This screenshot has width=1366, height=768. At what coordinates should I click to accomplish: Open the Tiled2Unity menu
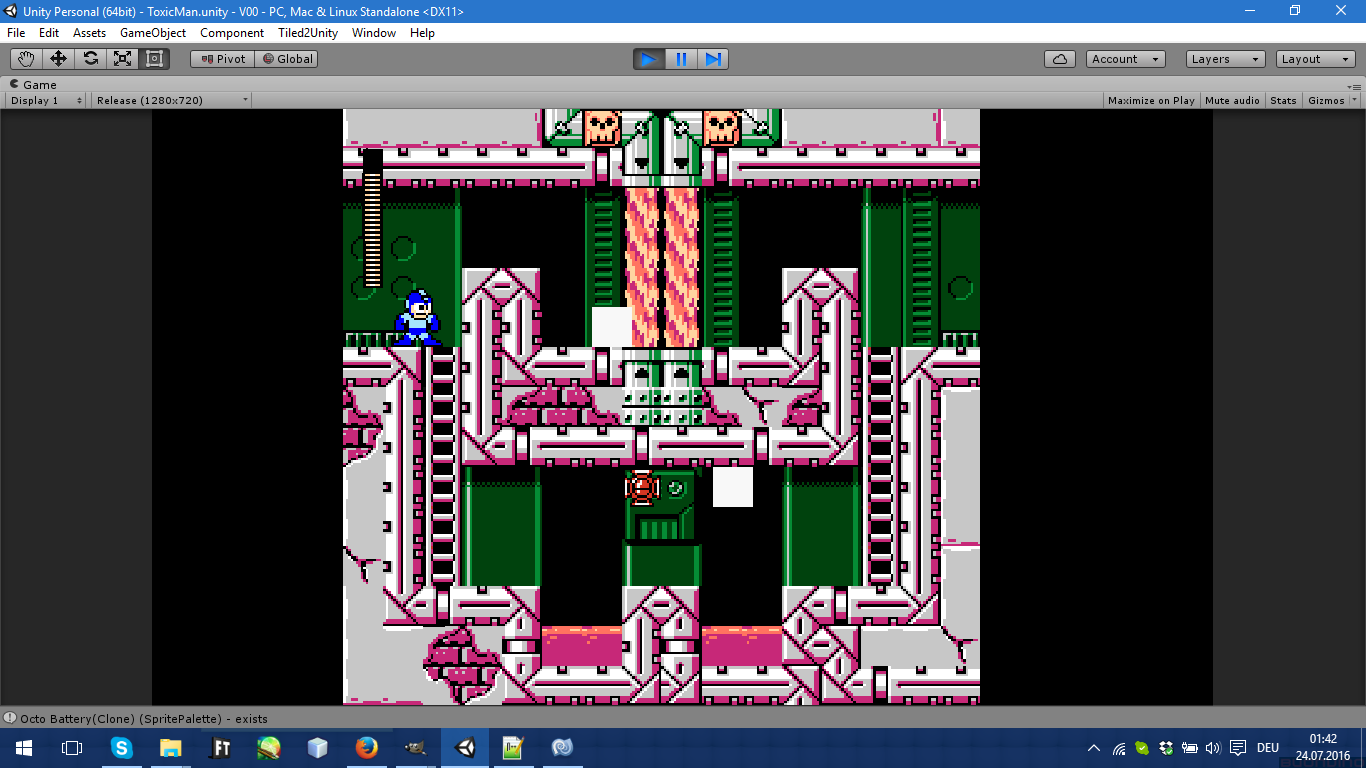tap(308, 33)
